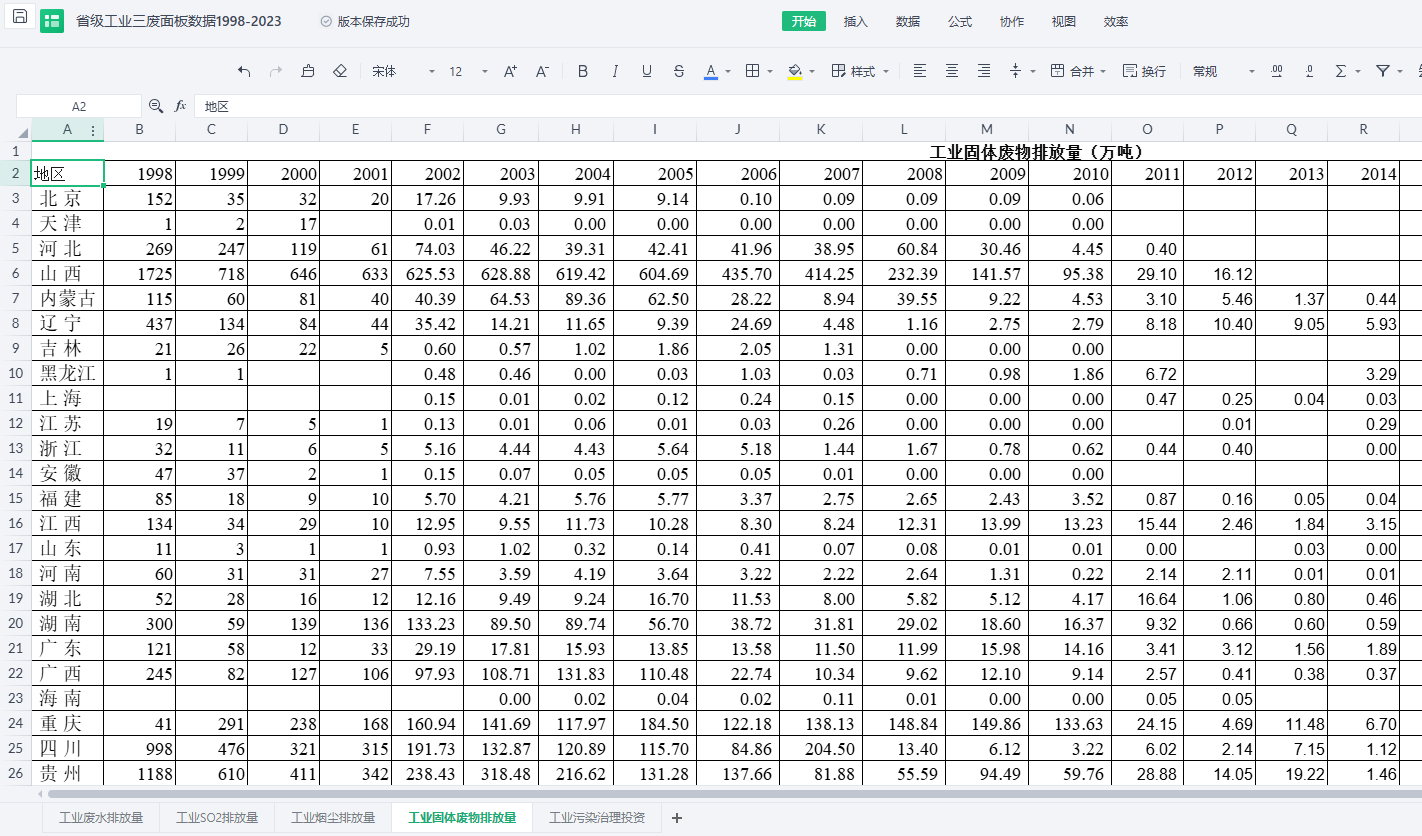This screenshot has width=1422, height=836.
Task: Click the cell name box A2
Action: pos(79,106)
